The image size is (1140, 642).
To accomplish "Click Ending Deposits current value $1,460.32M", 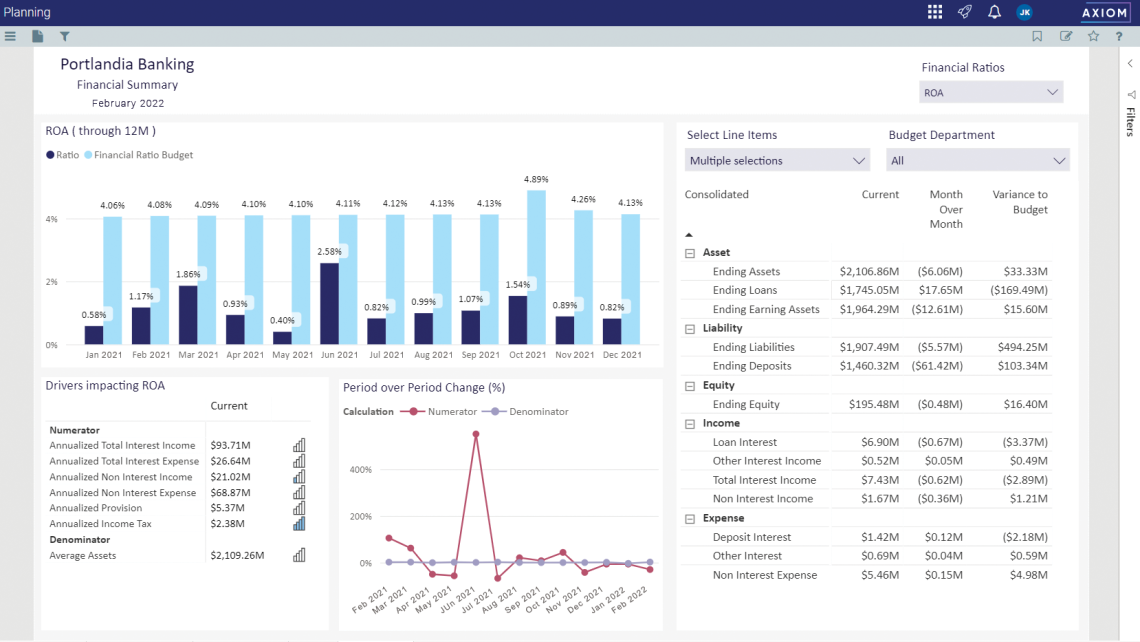I will click(869, 366).
